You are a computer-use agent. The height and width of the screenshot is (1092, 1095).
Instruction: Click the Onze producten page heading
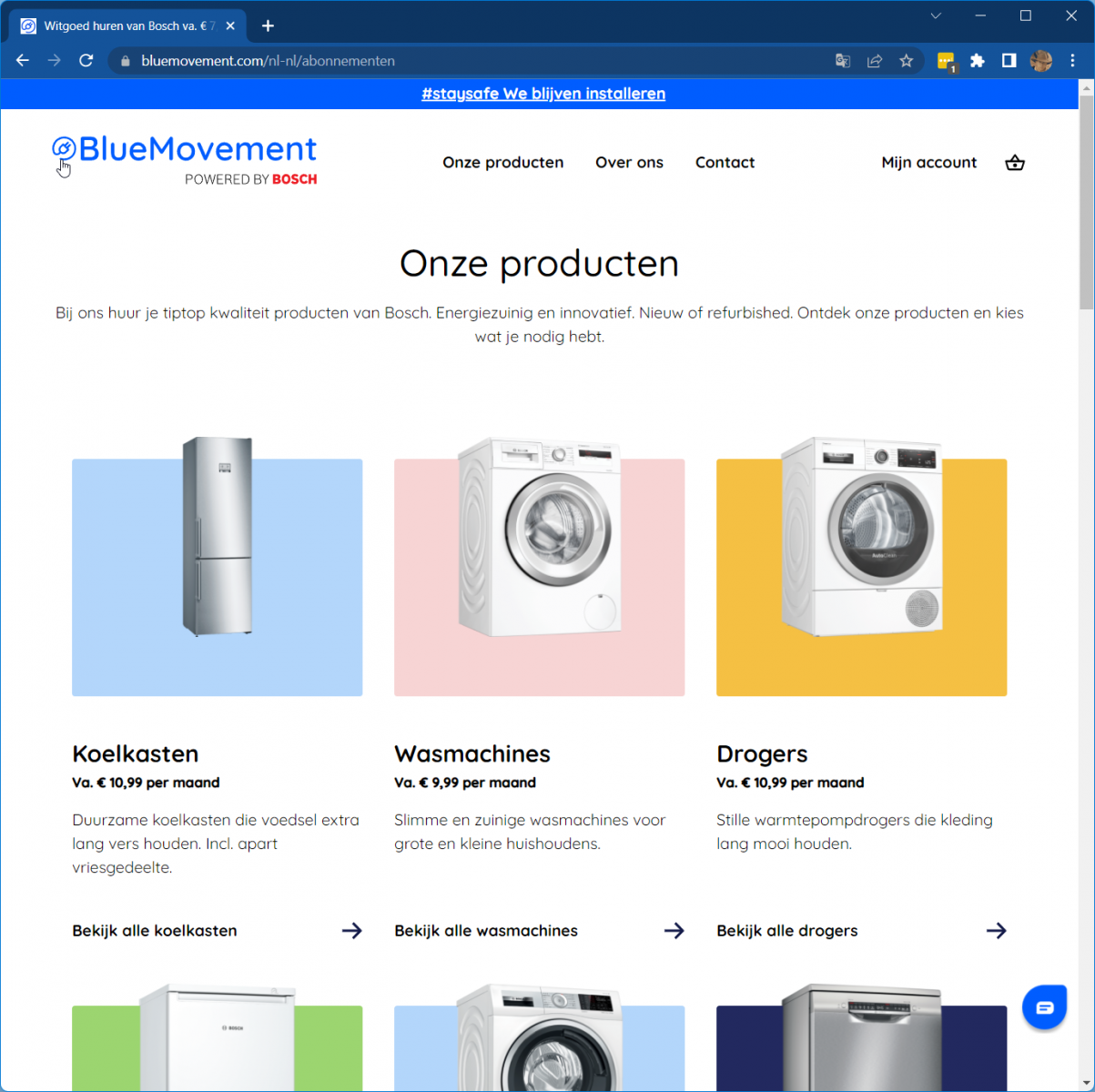click(x=540, y=264)
